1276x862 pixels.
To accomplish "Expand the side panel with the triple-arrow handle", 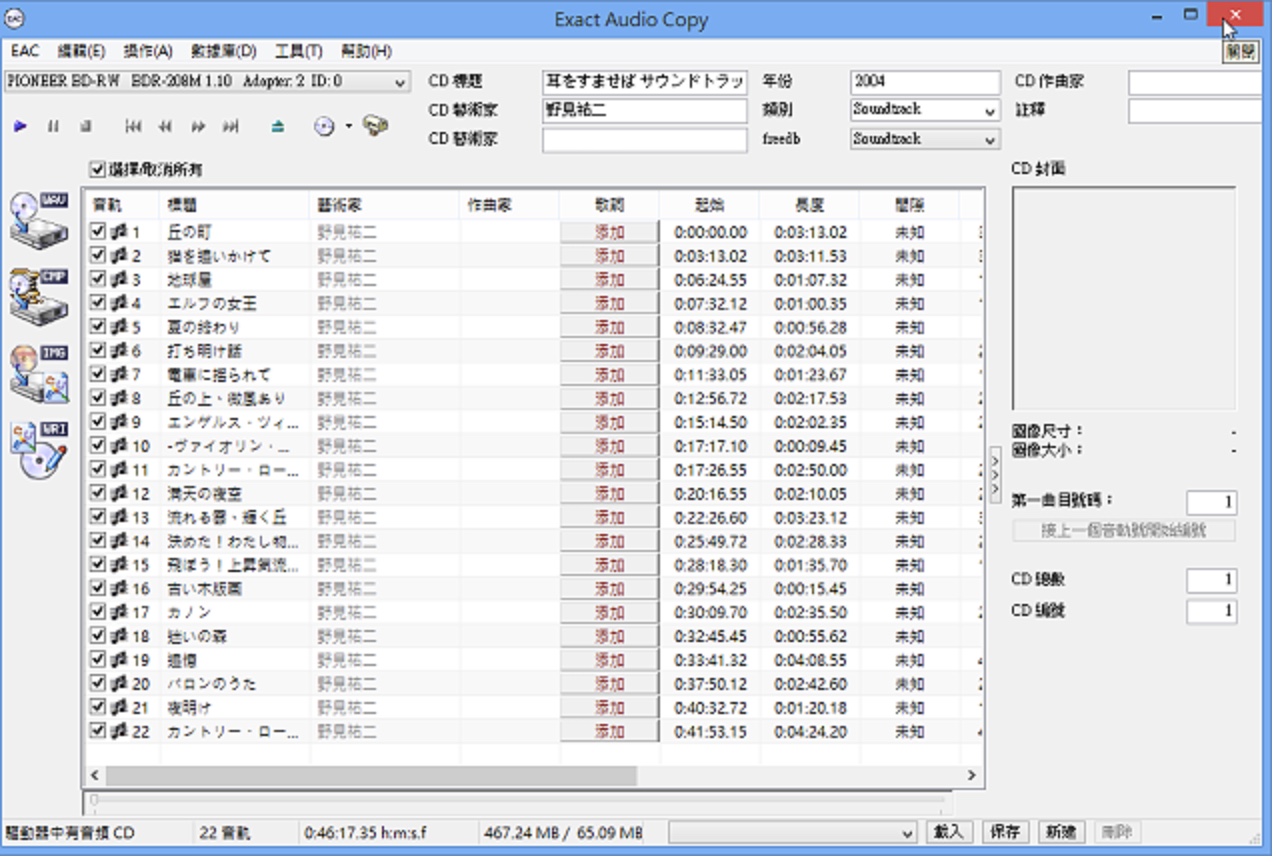I will tap(995, 474).
